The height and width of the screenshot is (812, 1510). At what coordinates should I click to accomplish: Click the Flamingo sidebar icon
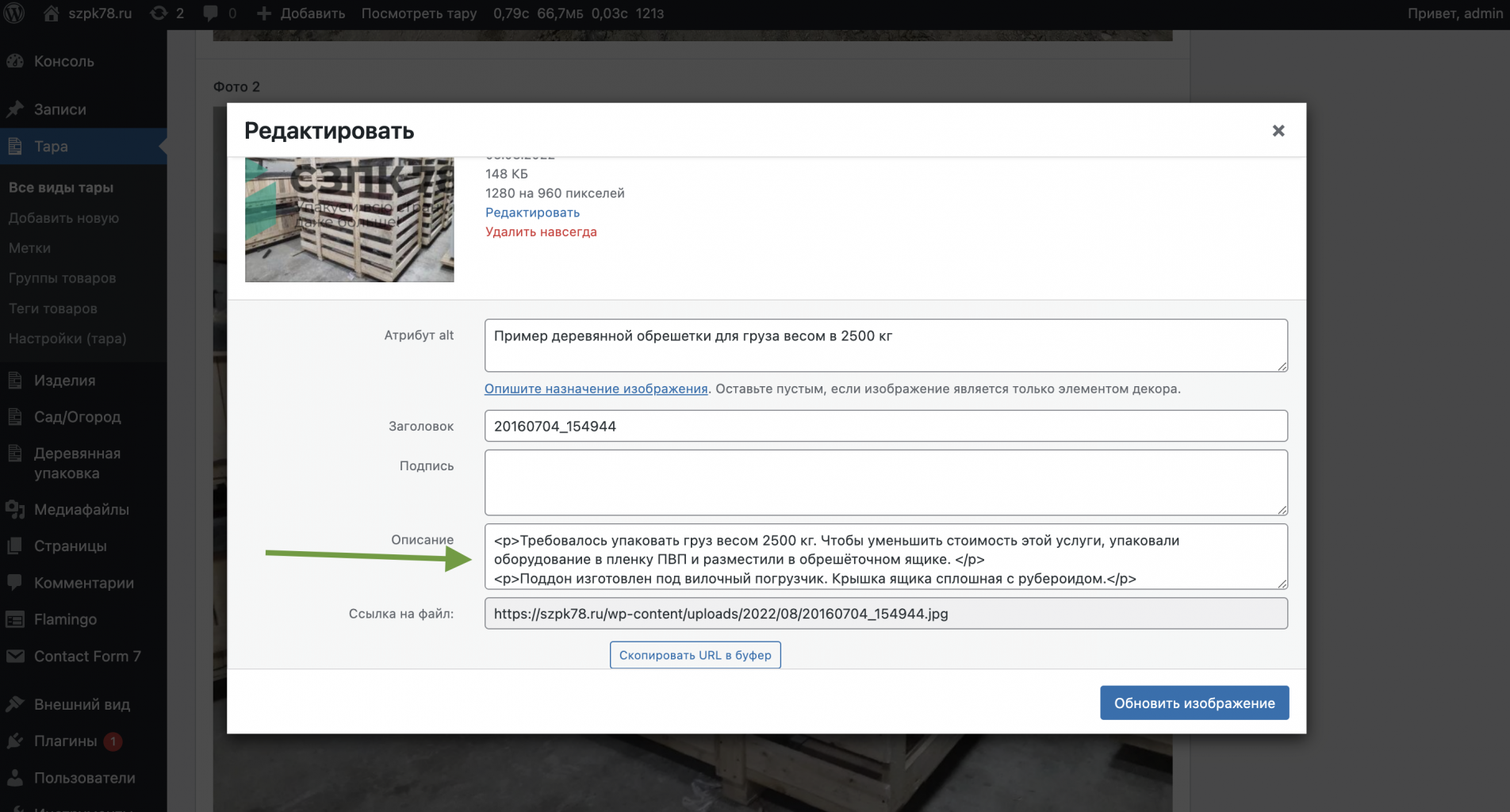(14, 619)
